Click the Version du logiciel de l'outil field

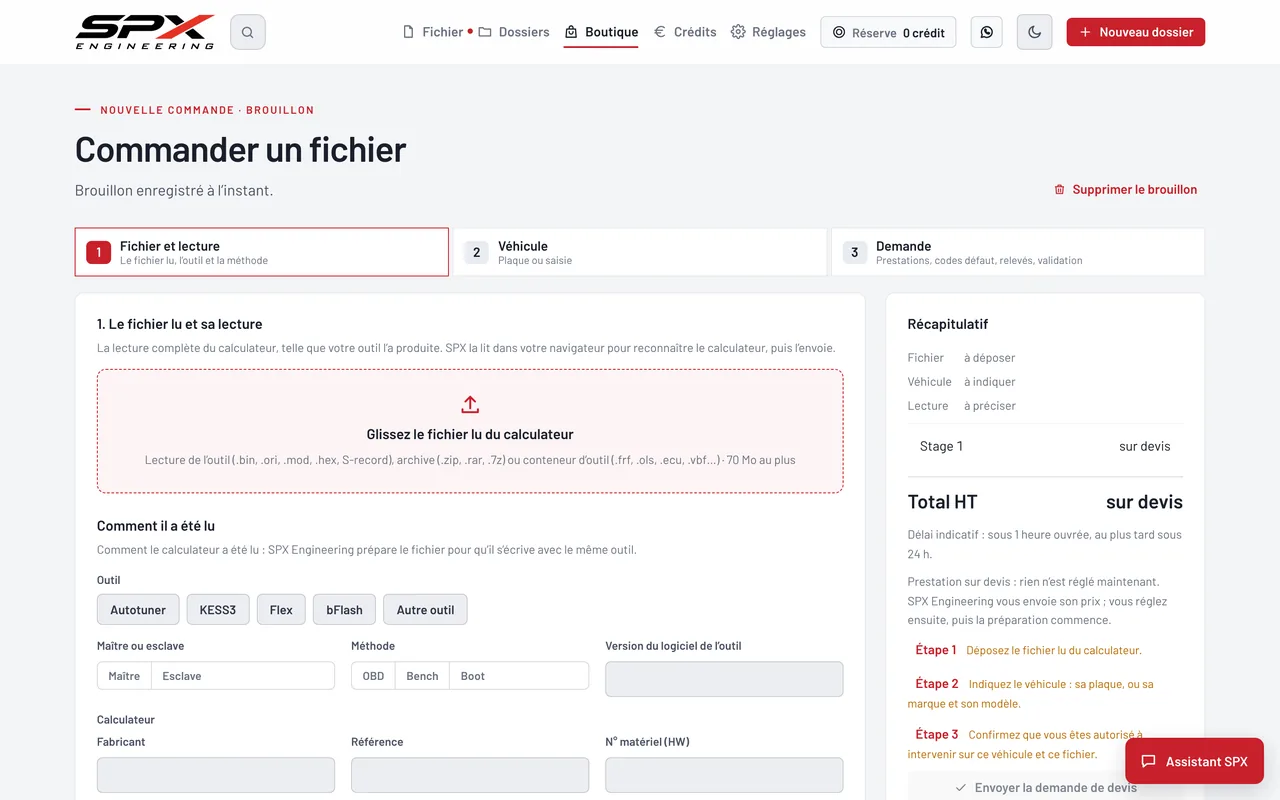(x=724, y=679)
